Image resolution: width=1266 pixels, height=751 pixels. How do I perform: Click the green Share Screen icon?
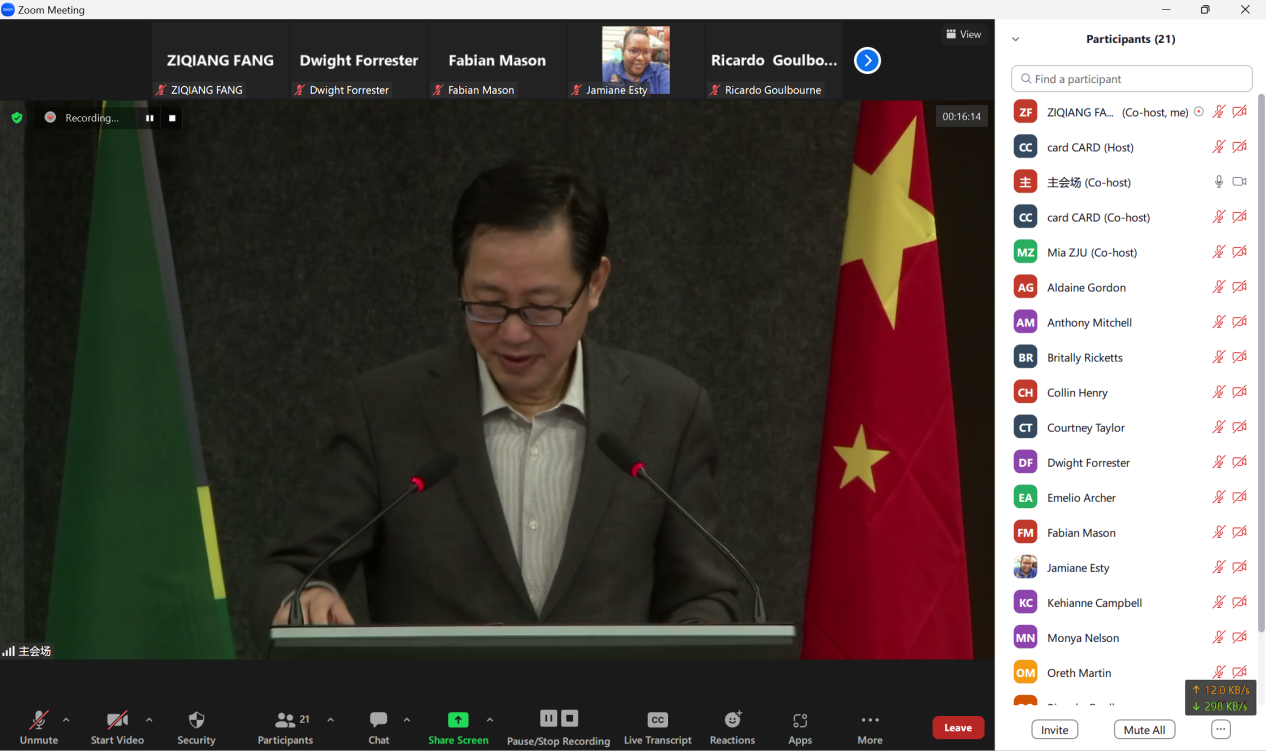pyautogui.click(x=458, y=720)
